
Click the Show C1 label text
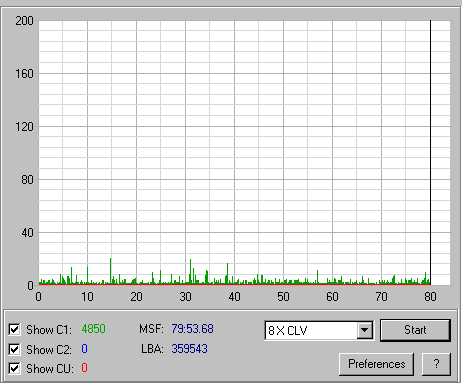[49, 330]
